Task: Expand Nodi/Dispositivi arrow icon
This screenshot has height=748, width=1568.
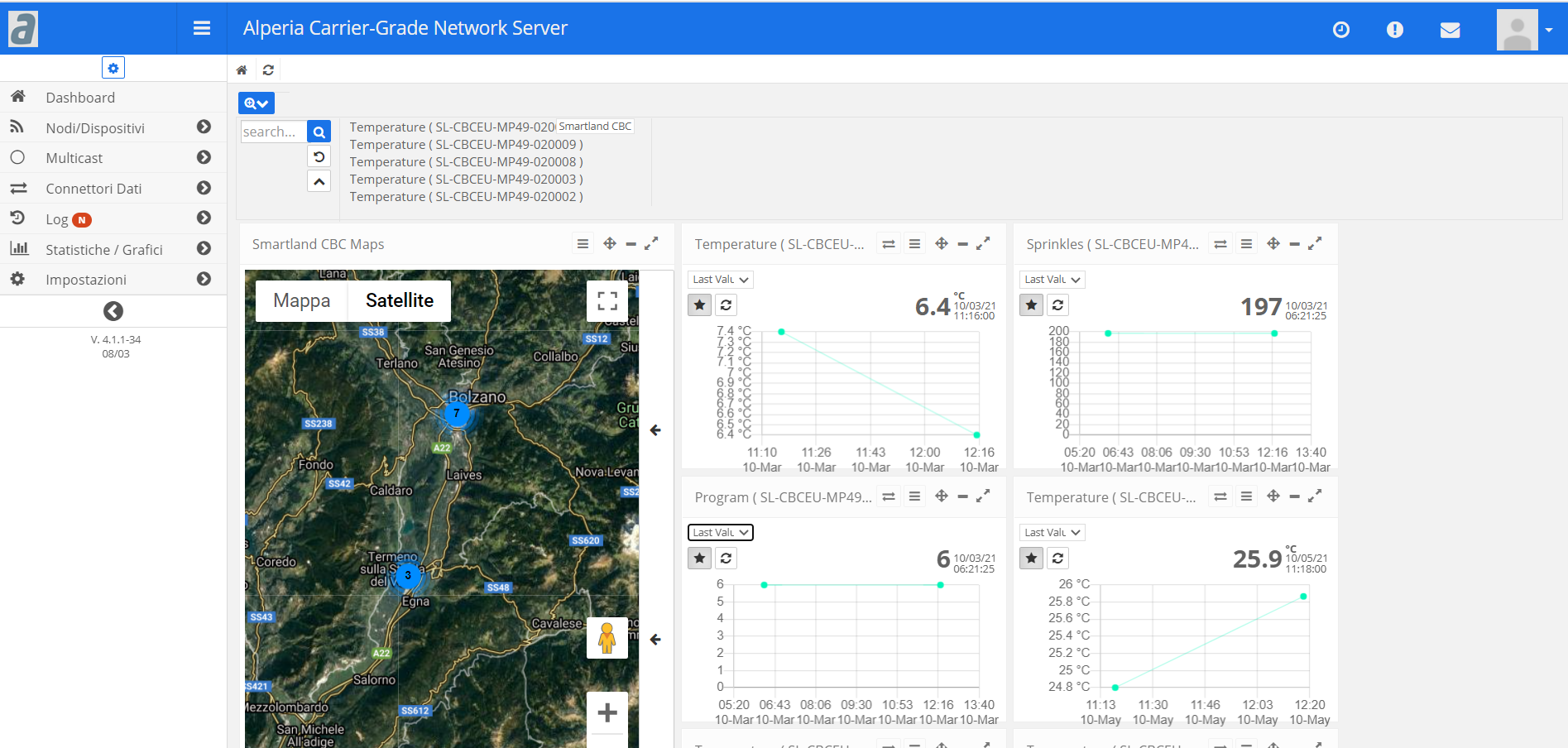Action: click(204, 127)
